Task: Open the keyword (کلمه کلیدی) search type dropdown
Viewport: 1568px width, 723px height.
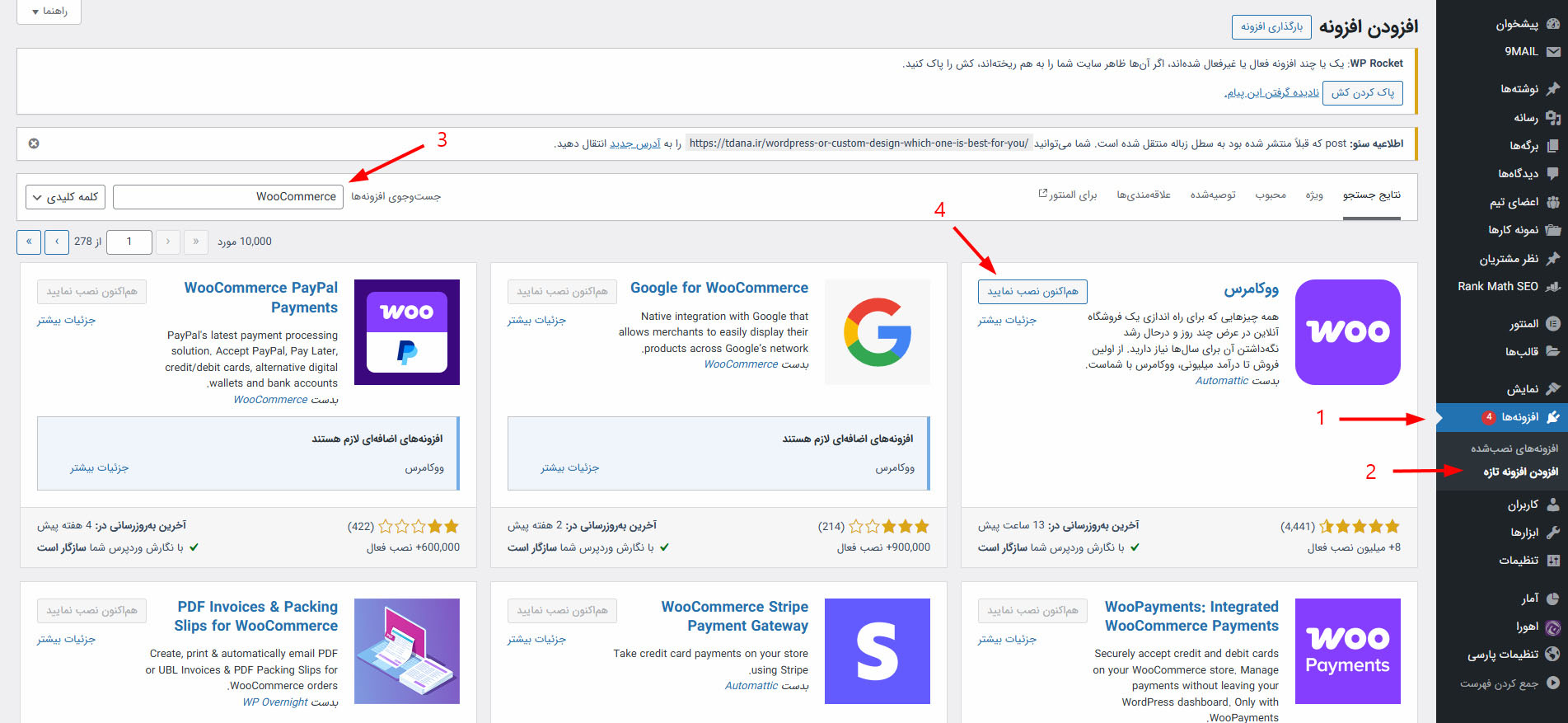Action: [65, 197]
